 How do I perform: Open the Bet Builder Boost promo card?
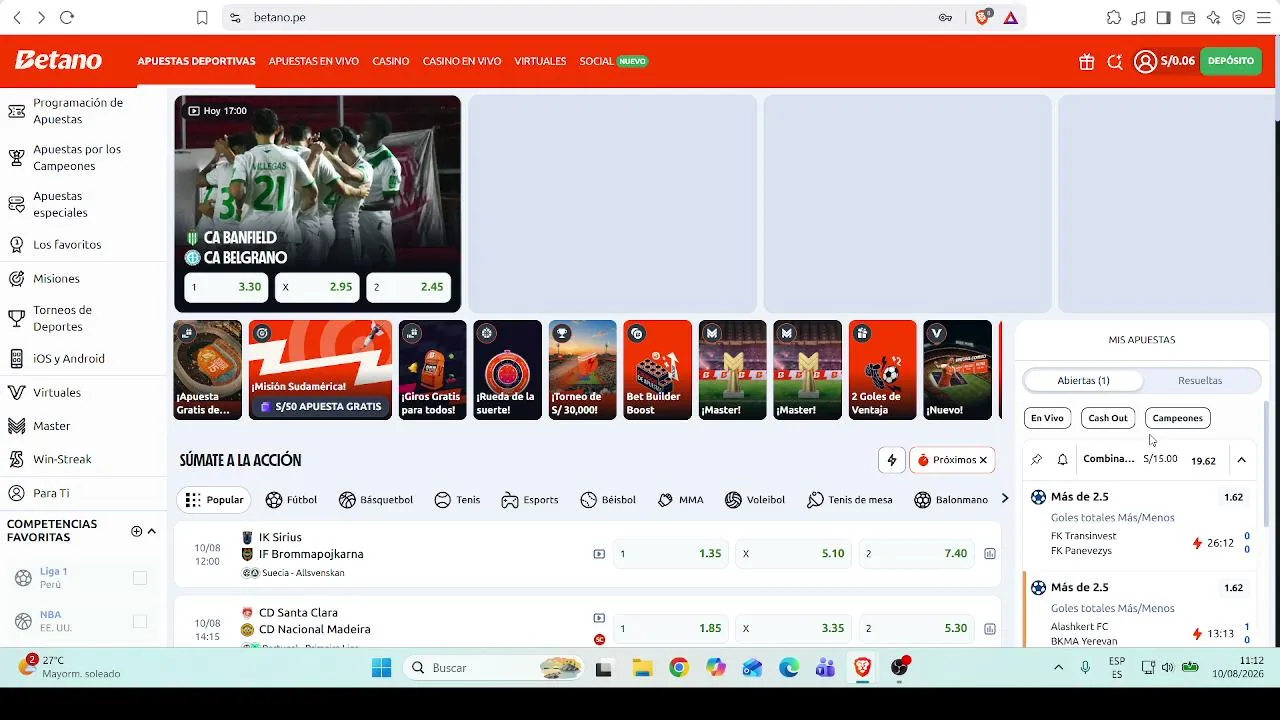point(658,370)
